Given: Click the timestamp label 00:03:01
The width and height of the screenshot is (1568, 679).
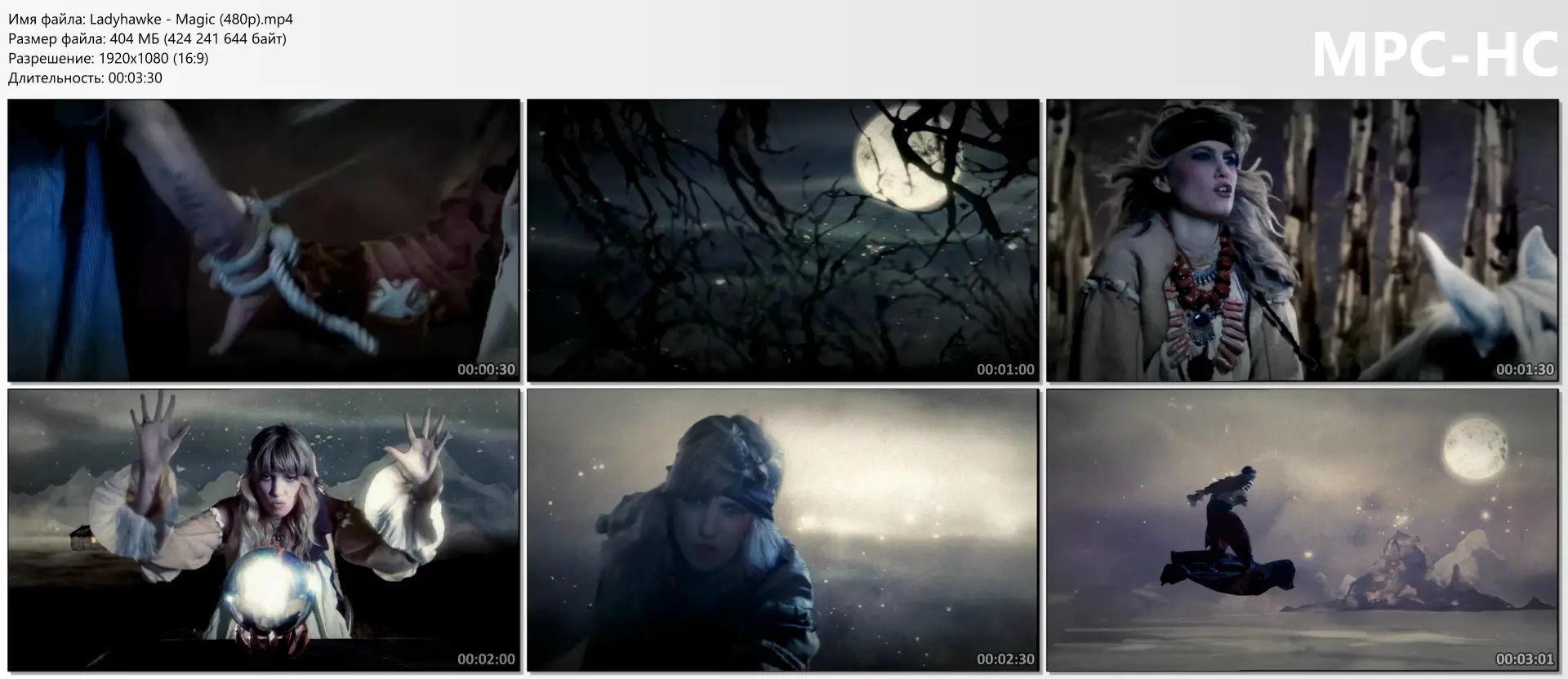Looking at the screenshot, I should pyautogui.click(x=1525, y=659).
